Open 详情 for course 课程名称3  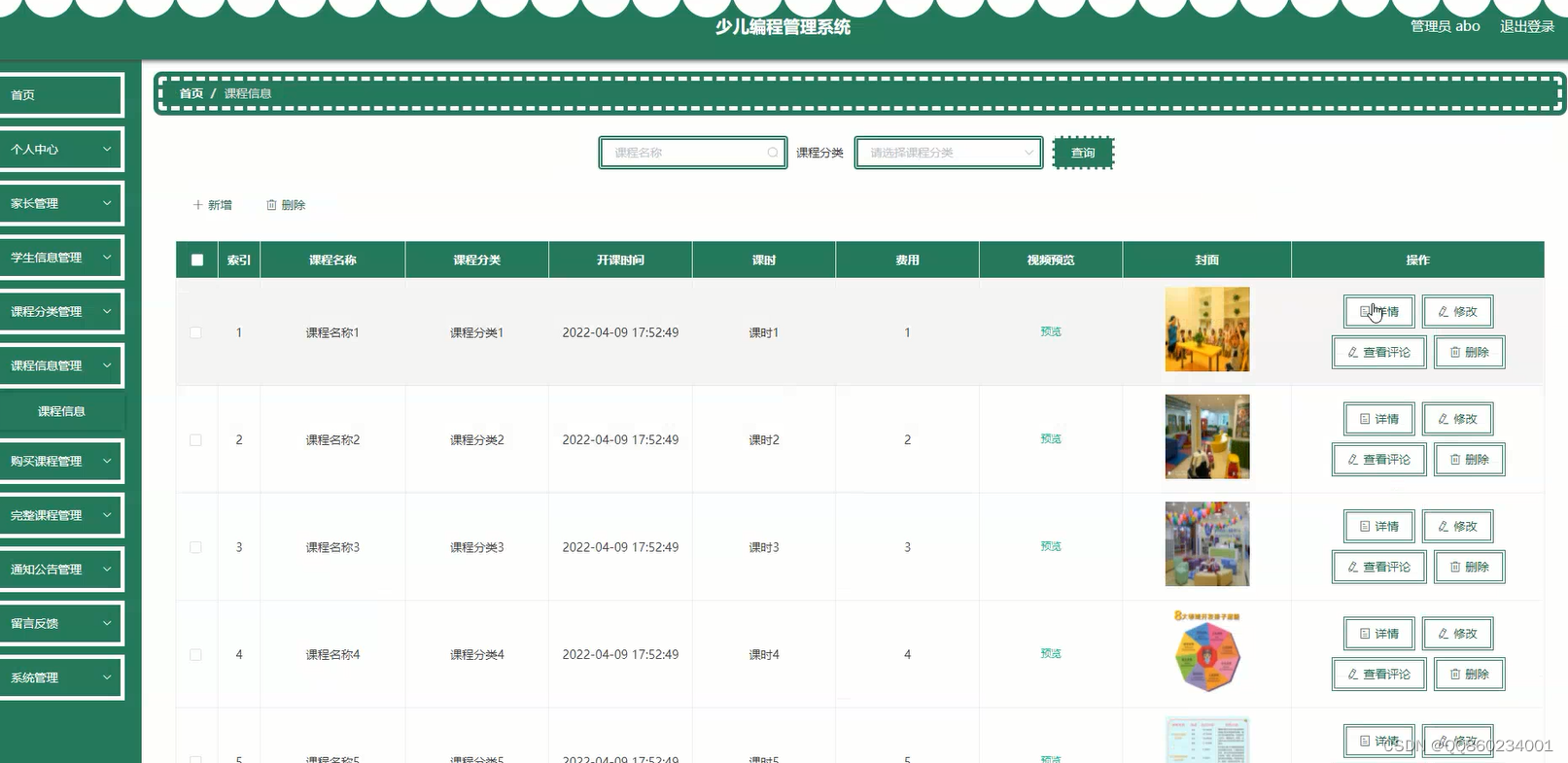coord(1379,527)
